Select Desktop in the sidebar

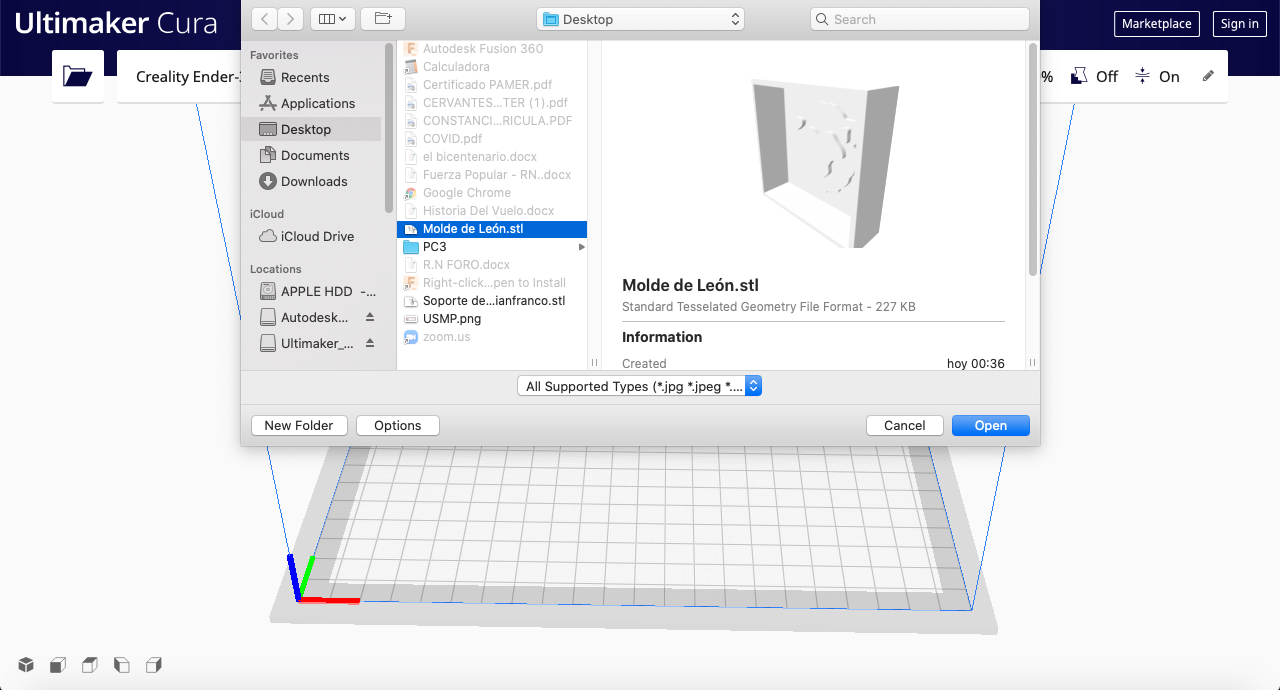pos(311,129)
